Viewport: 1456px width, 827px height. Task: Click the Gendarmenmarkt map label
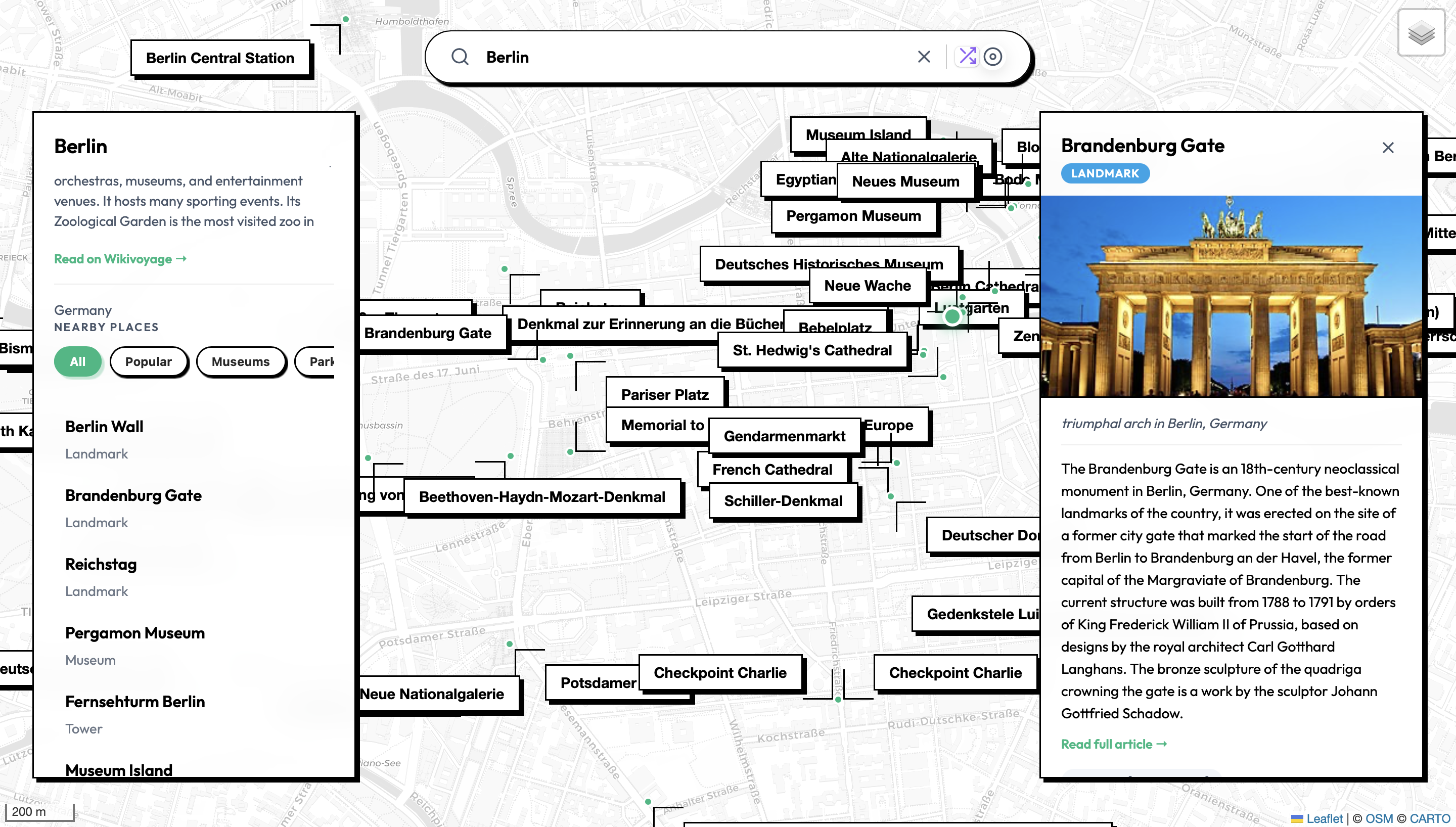[784, 436]
